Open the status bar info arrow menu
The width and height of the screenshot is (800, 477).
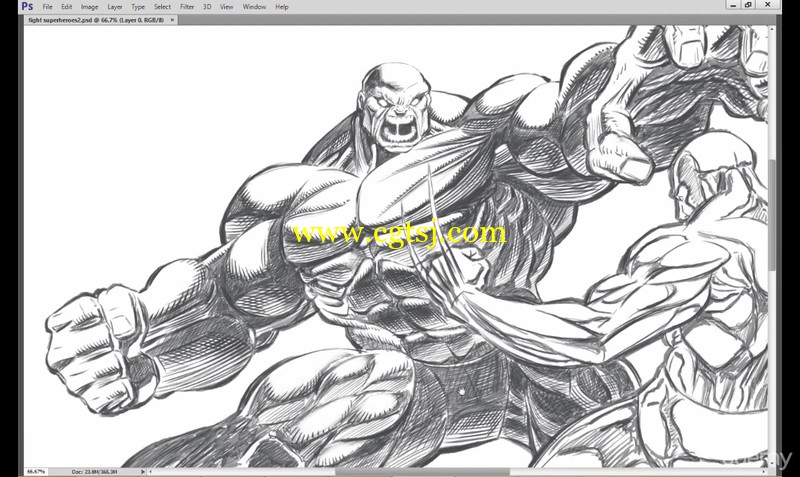pos(142,471)
